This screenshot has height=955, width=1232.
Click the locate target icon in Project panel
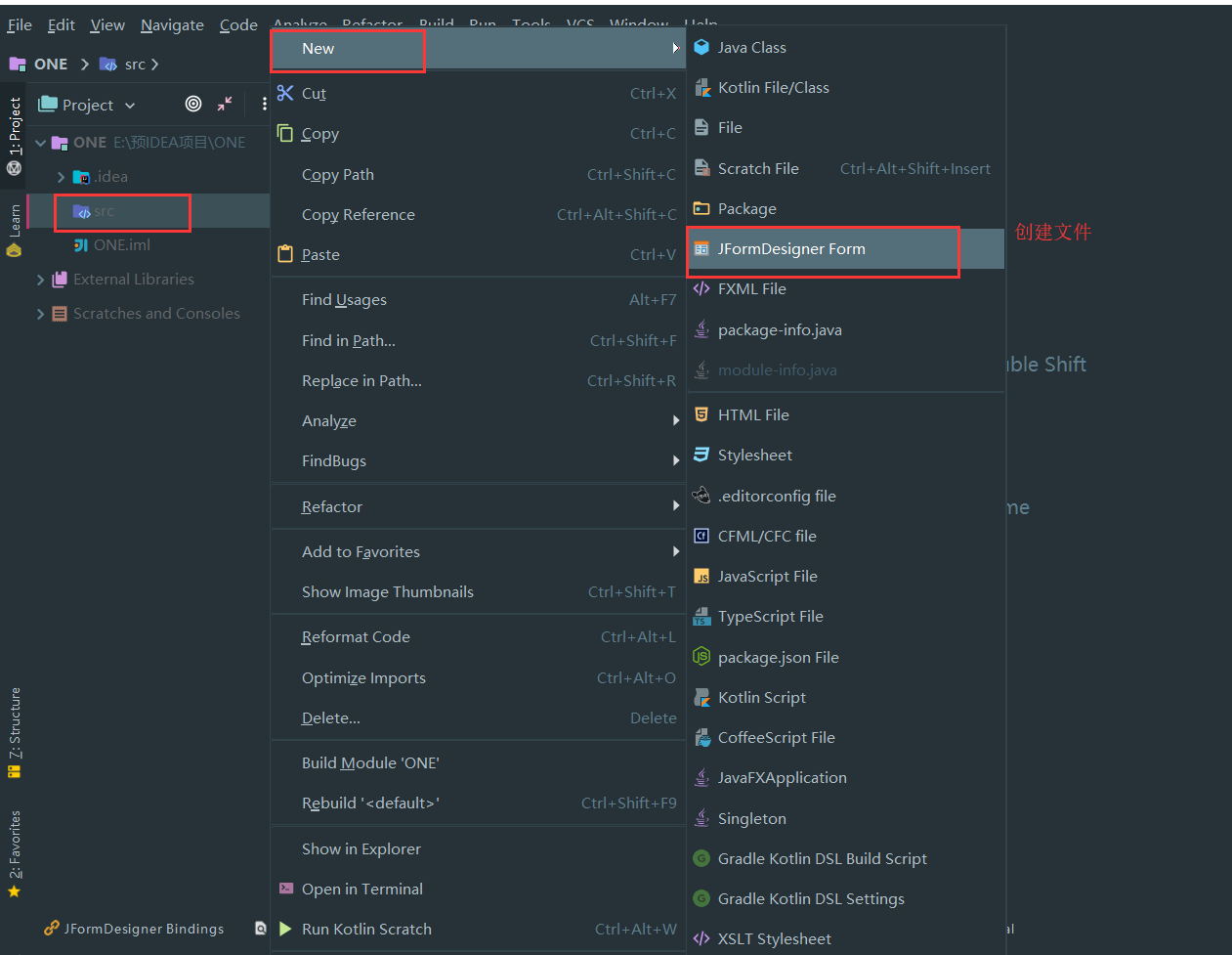[x=193, y=104]
